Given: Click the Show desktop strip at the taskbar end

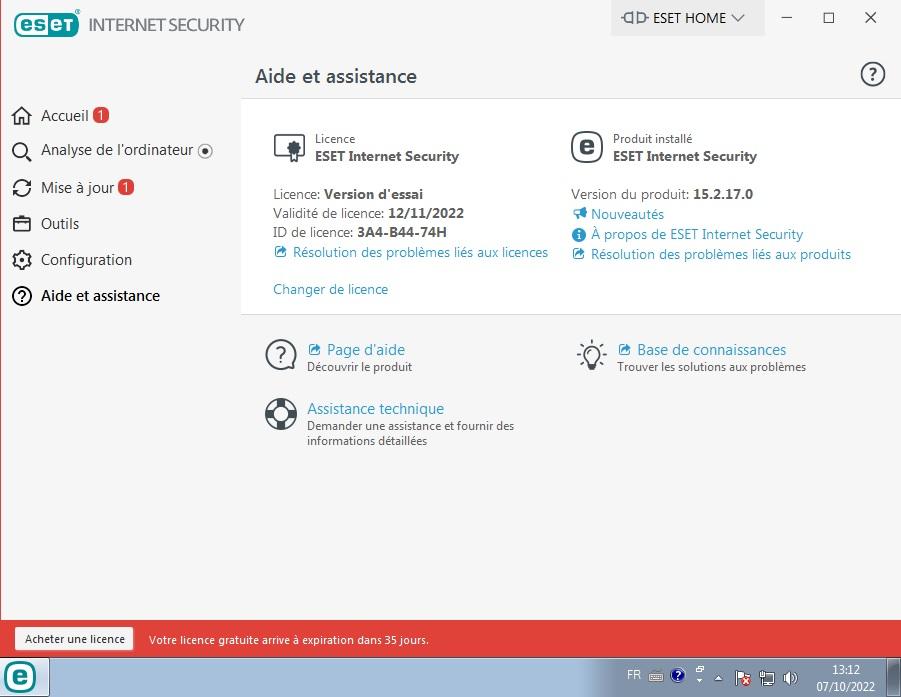Looking at the screenshot, I should pos(894,678).
